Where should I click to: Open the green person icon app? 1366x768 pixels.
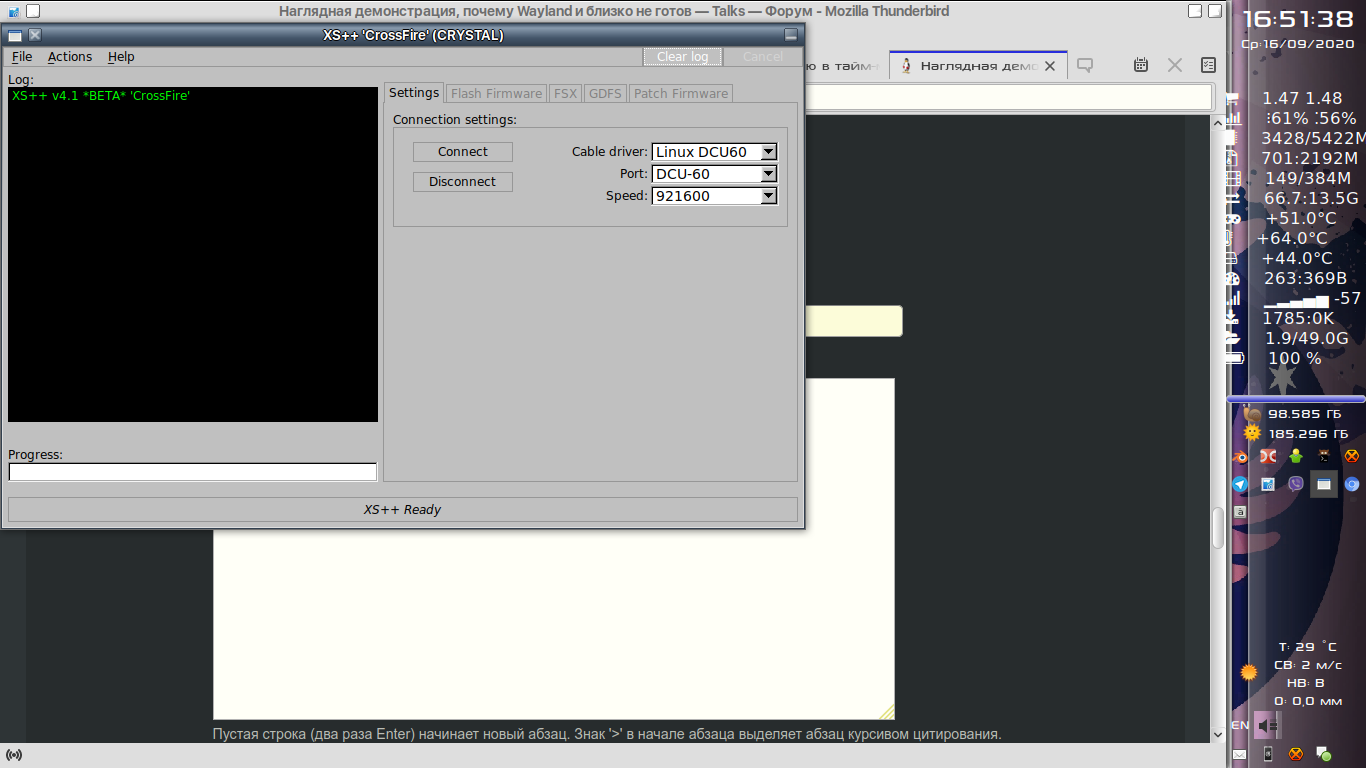point(1296,456)
